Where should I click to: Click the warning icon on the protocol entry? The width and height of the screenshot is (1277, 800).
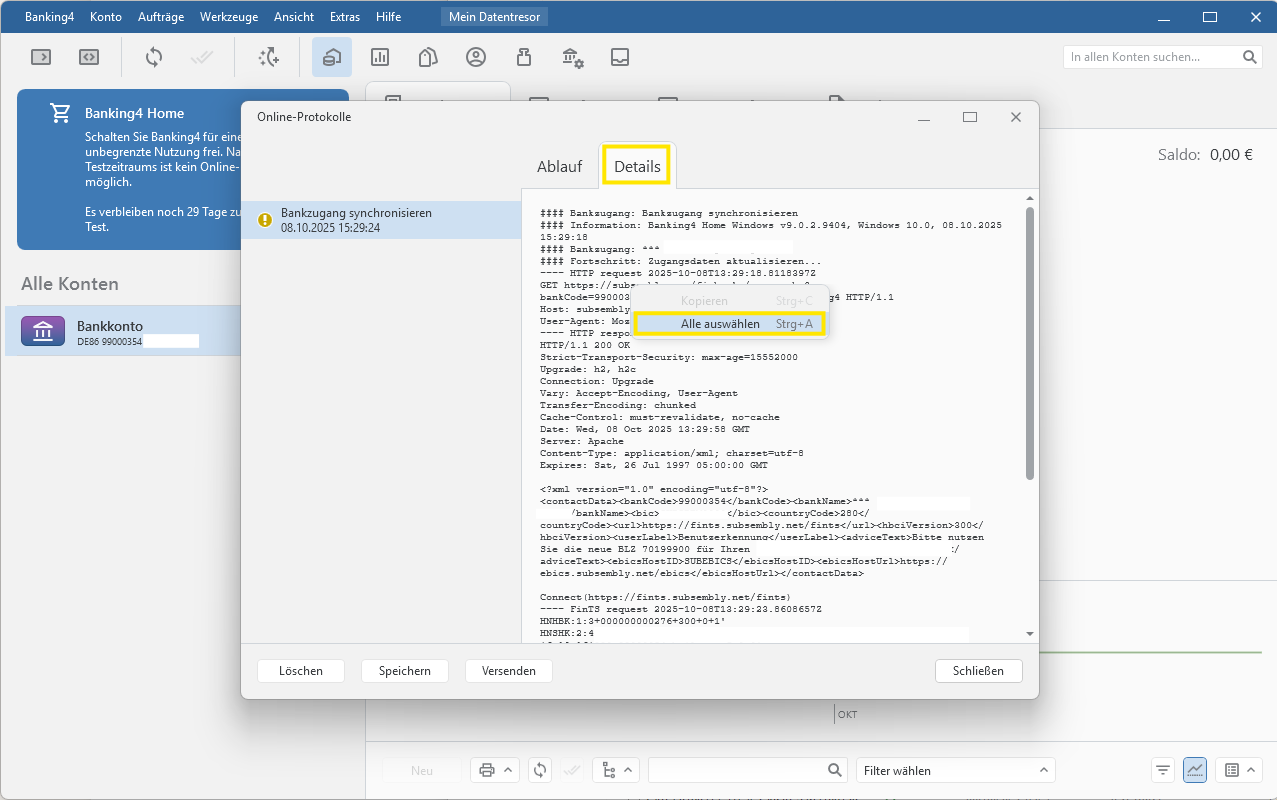pyautogui.click(x=265, y=220)
